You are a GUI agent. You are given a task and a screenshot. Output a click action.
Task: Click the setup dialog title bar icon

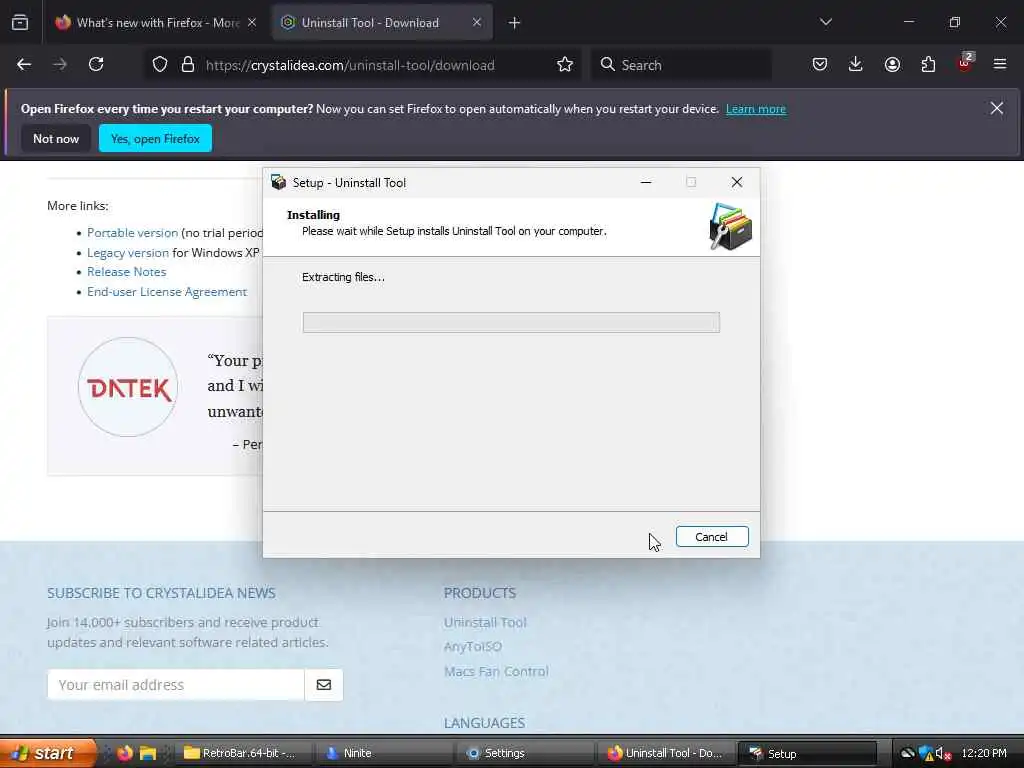tap(279, 182)
